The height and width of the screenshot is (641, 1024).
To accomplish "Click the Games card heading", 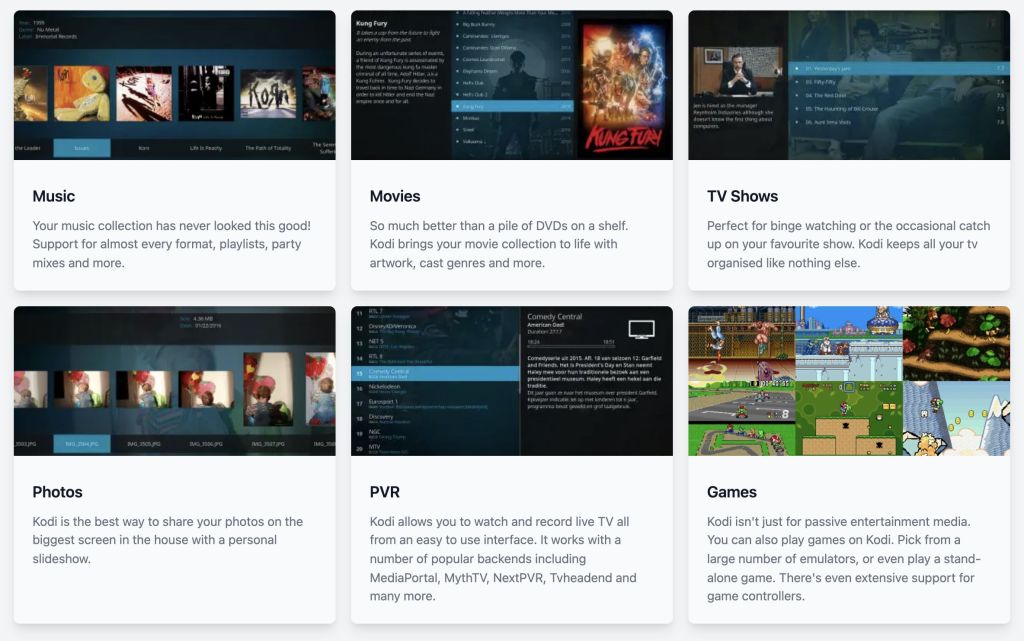I will (x=732, y=492).
